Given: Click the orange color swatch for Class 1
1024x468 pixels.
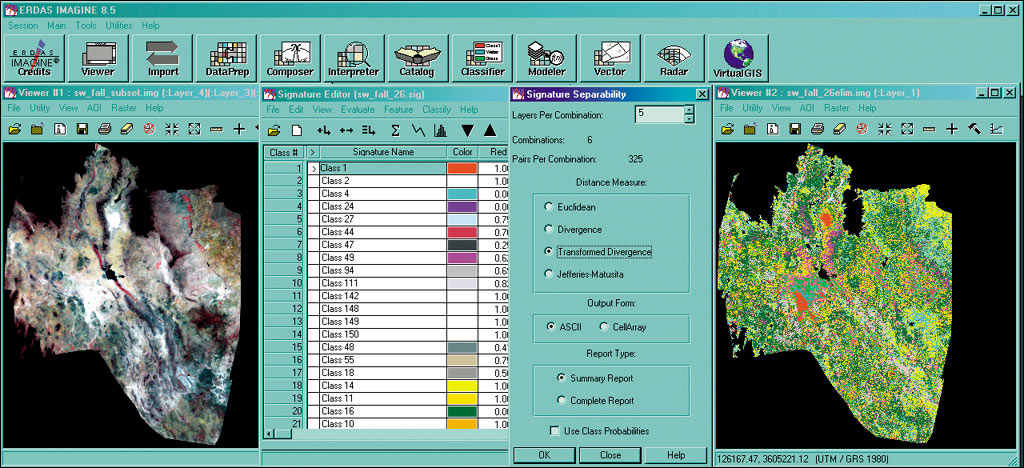Looking at the screenshot, I should click(462, 168).
